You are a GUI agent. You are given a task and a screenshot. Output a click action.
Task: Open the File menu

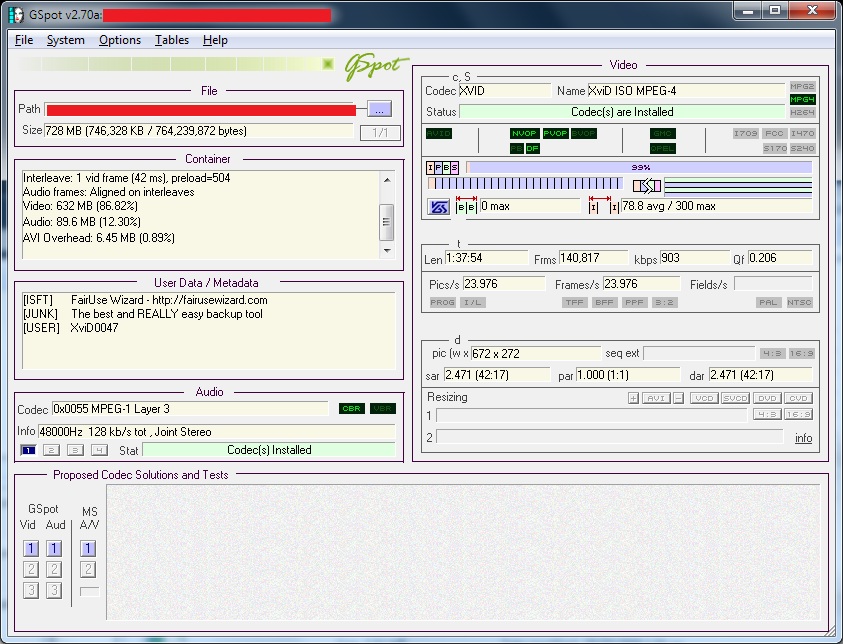click(x=24, y=40)
